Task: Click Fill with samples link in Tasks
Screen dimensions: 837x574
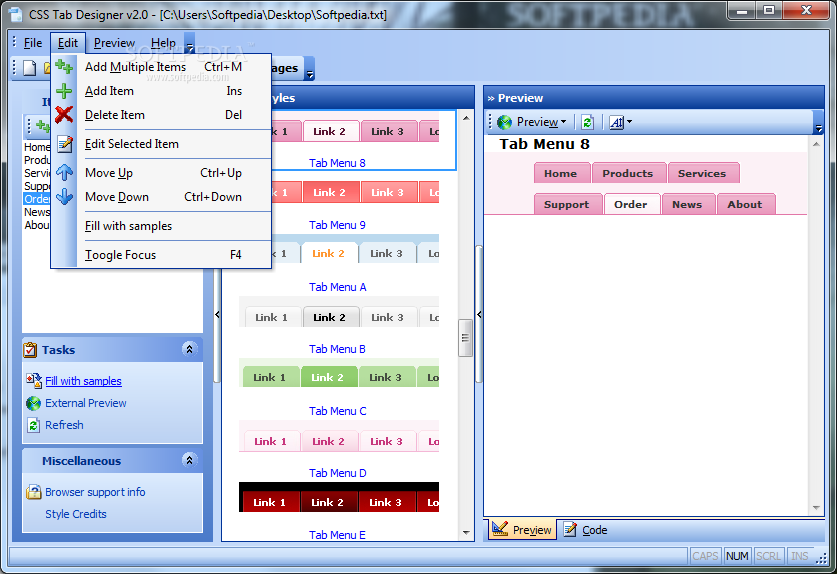Action: [x=83, y=381]
